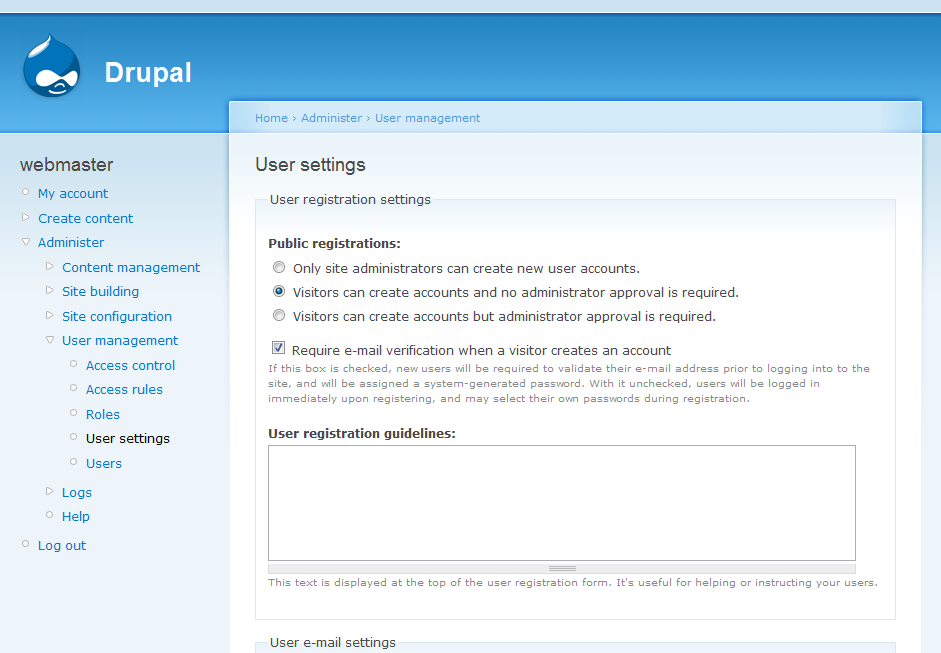Expand the Create content triangle
941x653 pixels.
click(x=25, y=217)
